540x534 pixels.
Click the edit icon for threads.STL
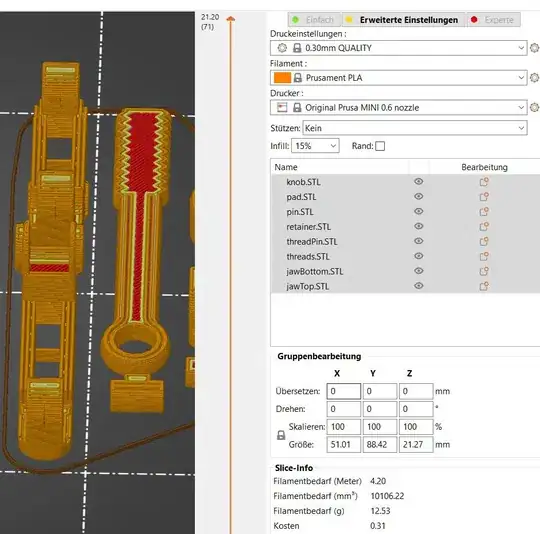point(484,256)
